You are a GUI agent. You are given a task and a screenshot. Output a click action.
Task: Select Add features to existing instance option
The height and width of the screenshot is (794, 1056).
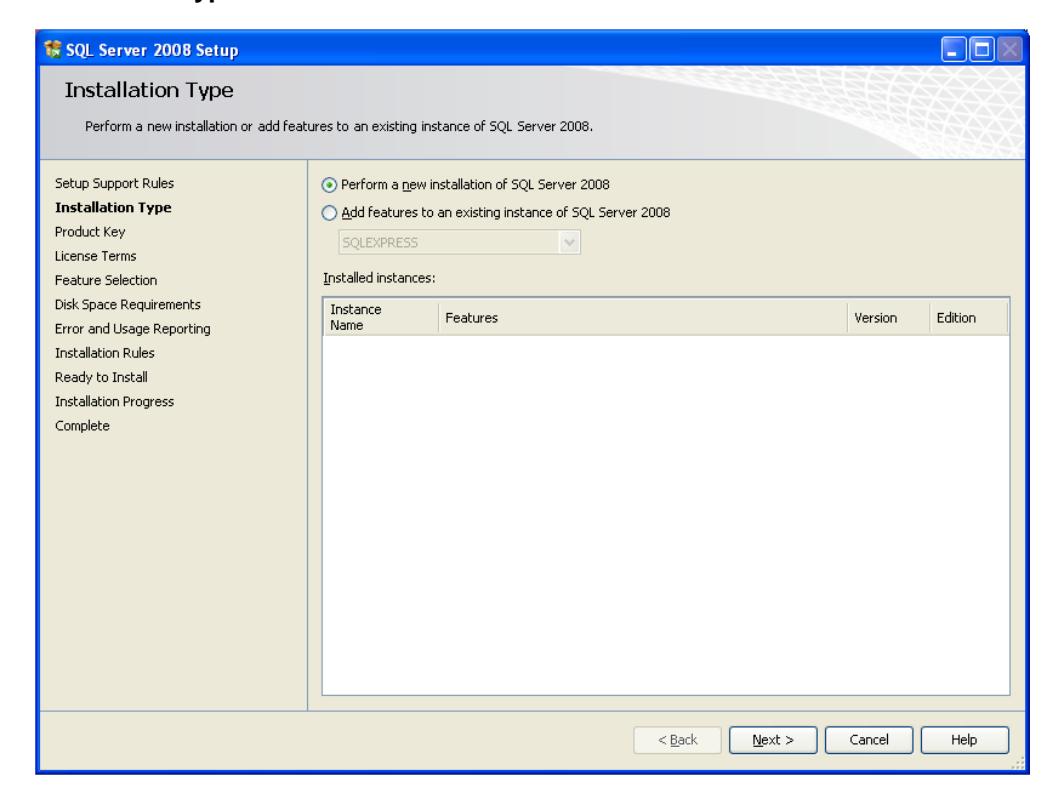click(x=329, y=213)
